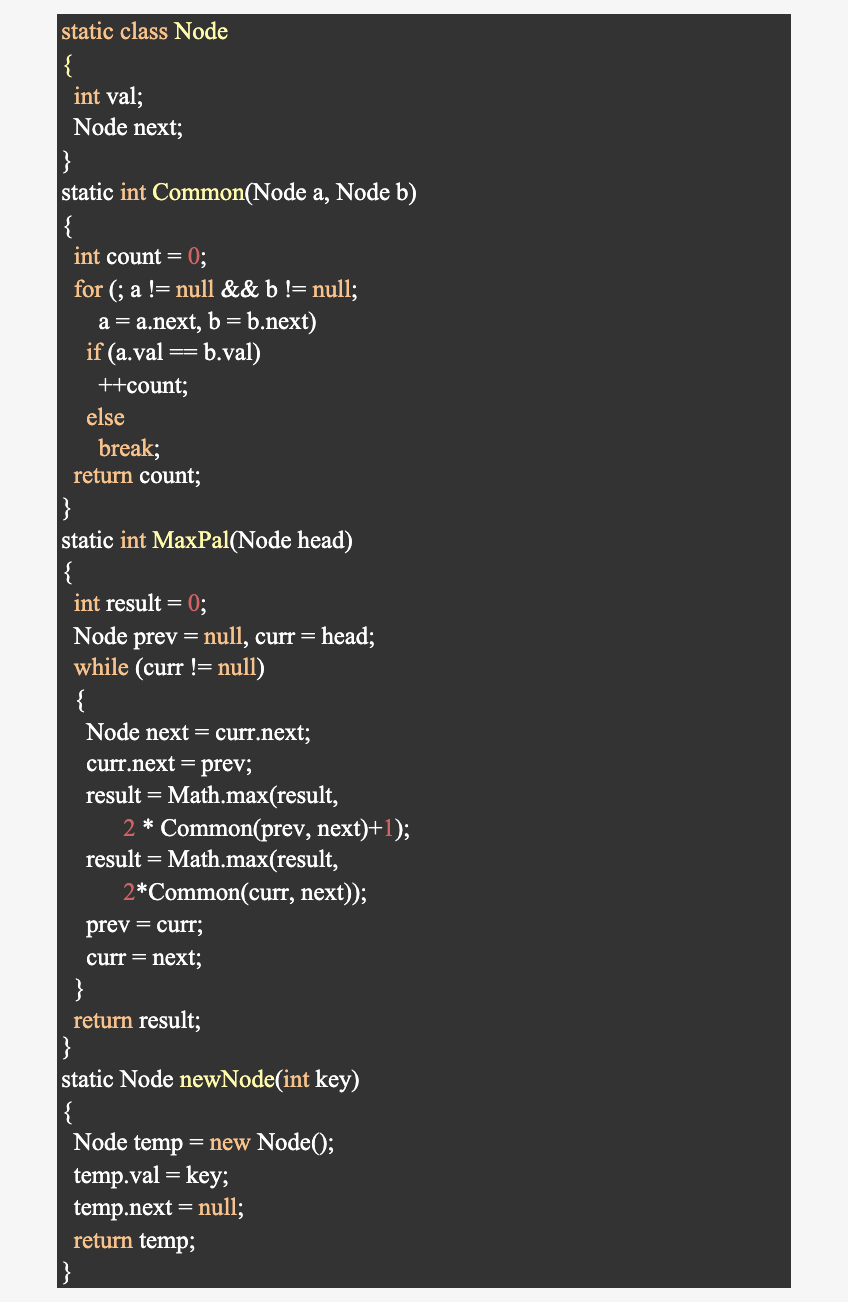
Task: Click 'return result;' line
Action: (137, 1020)
